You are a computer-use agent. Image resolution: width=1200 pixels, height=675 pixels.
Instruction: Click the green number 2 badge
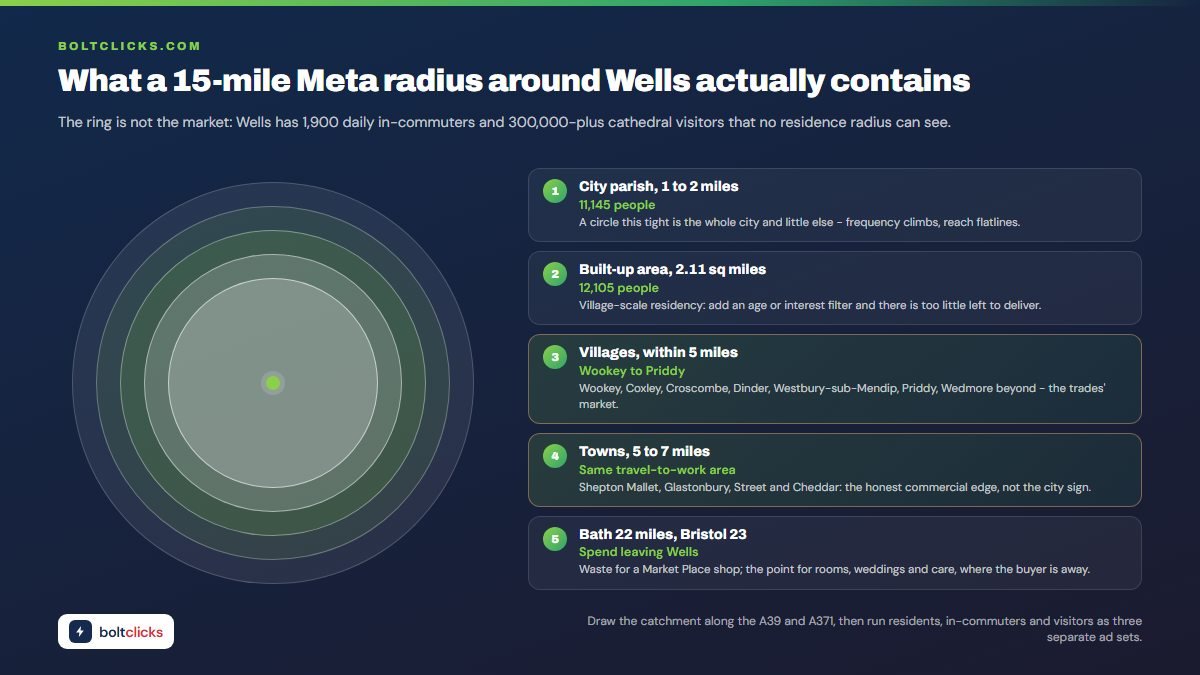coord(554,274)
